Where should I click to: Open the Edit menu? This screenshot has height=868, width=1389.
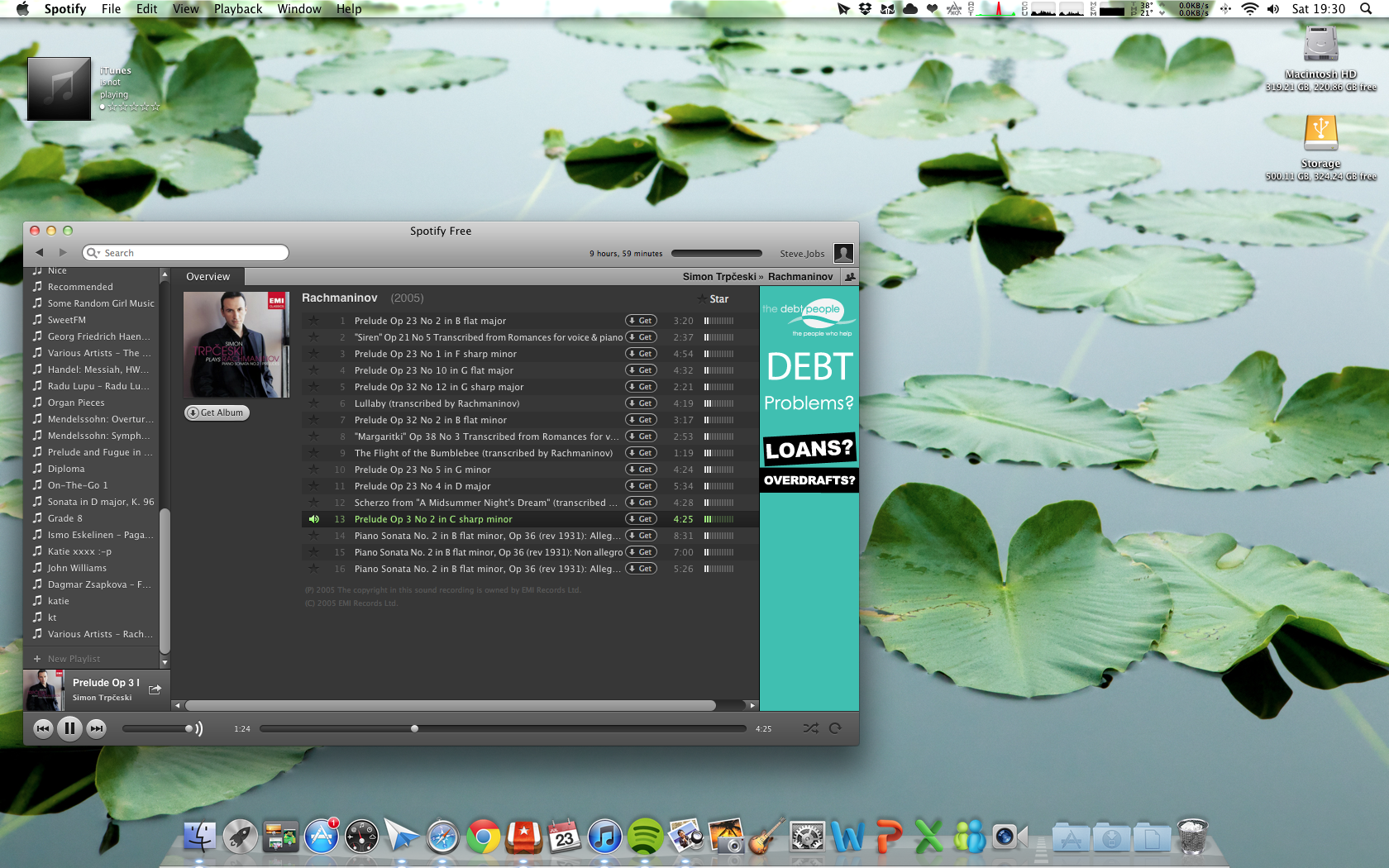(147, 9)
